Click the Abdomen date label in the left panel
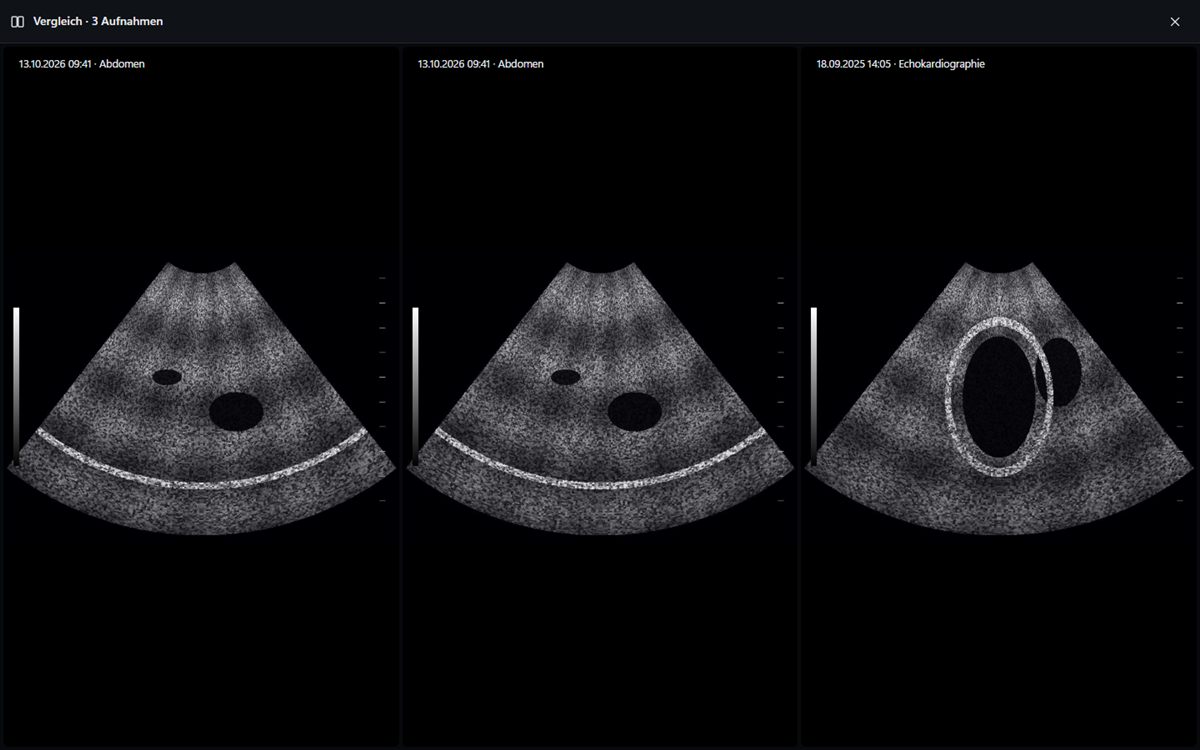This screenshot has width=1200, height=750. 82,64
